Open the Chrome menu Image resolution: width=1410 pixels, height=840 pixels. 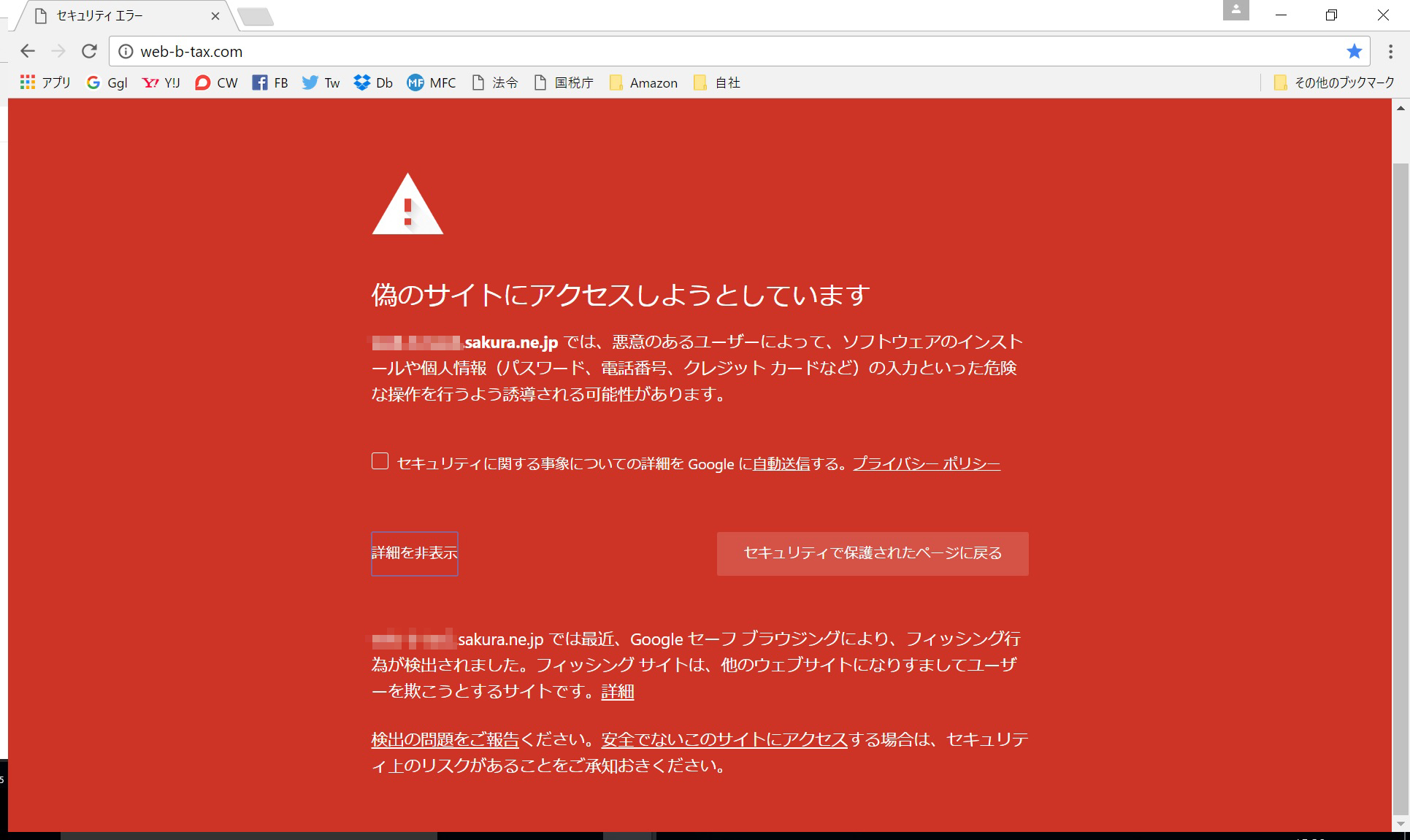1391,51
